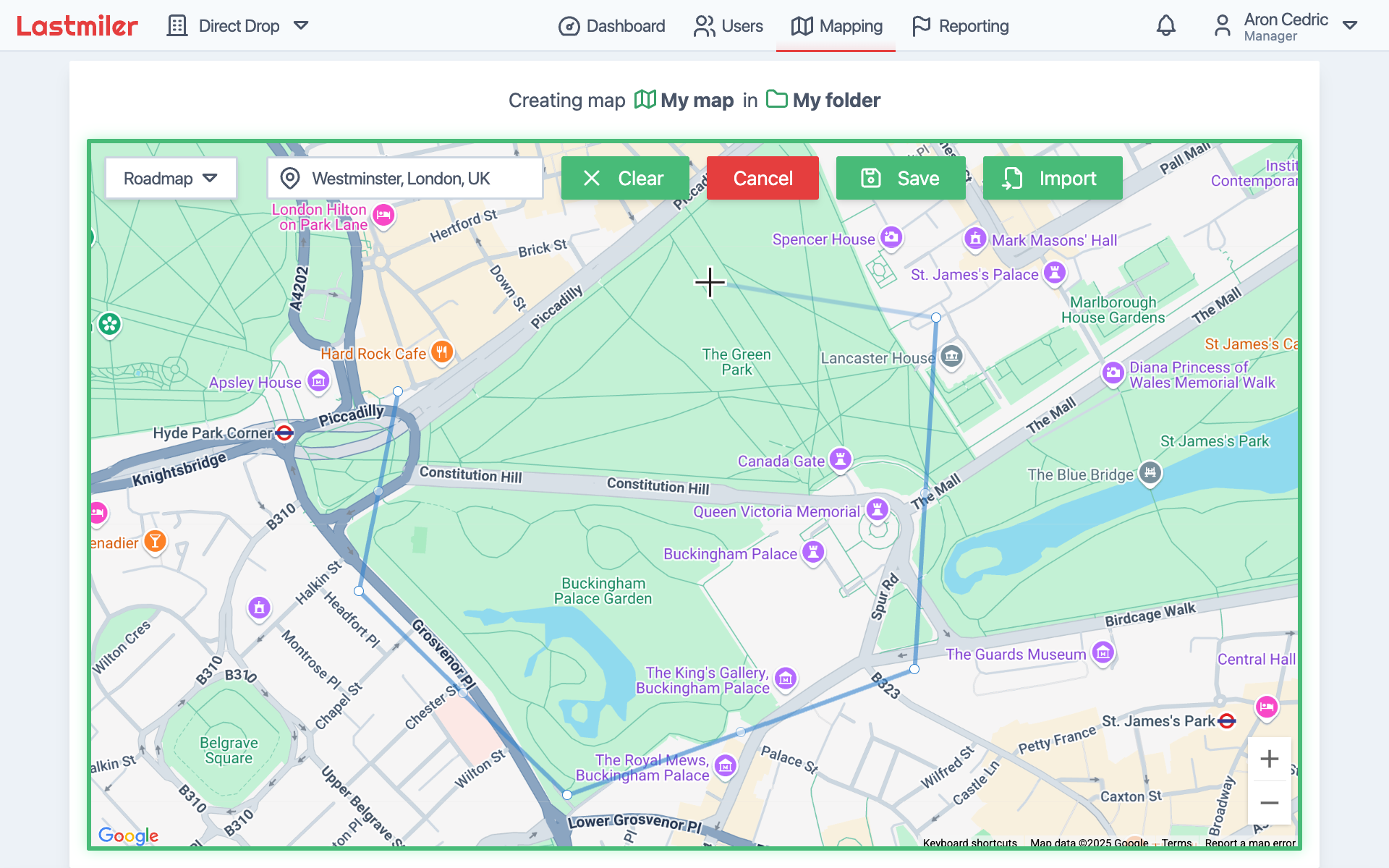1389x868 pixels.
Task: Click the Royal Mews marker
Action: pyautogui.click(x=726, y=765)
